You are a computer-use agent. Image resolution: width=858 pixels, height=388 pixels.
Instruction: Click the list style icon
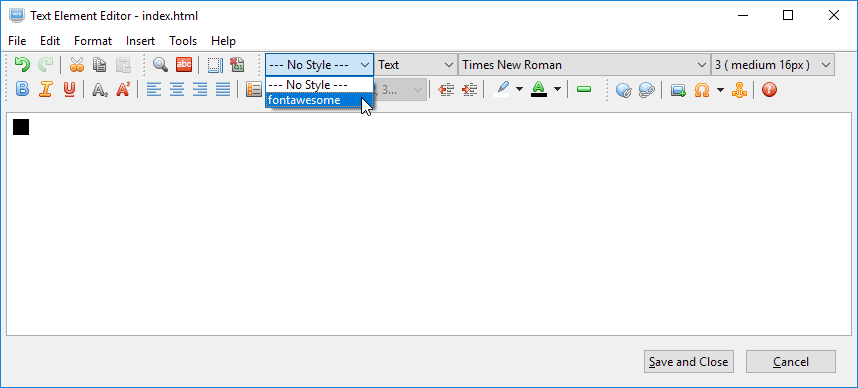point(253,89)
